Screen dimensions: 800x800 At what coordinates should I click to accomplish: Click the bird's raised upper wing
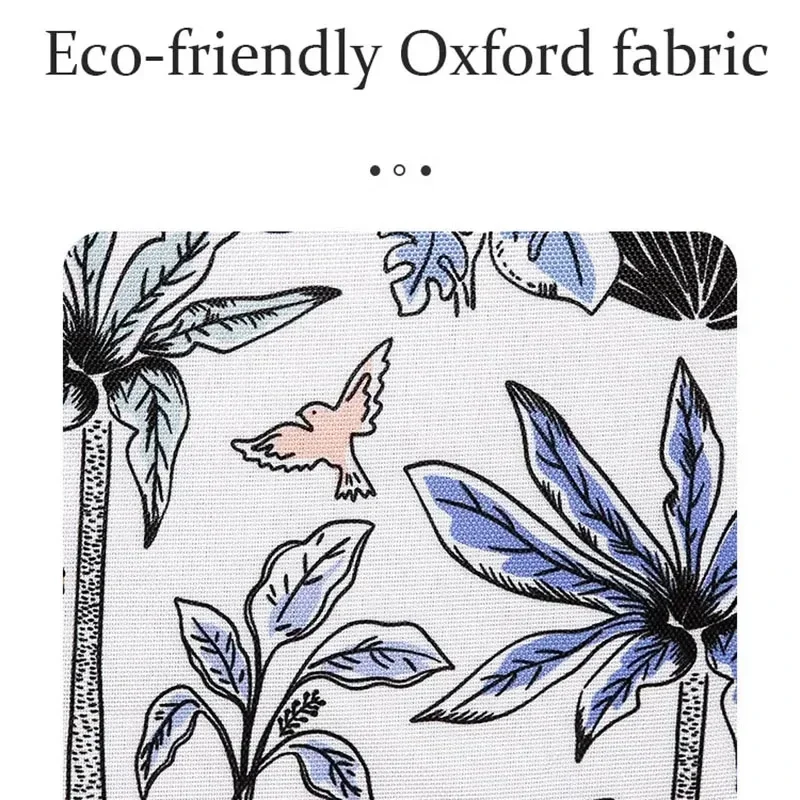[368, 383]
